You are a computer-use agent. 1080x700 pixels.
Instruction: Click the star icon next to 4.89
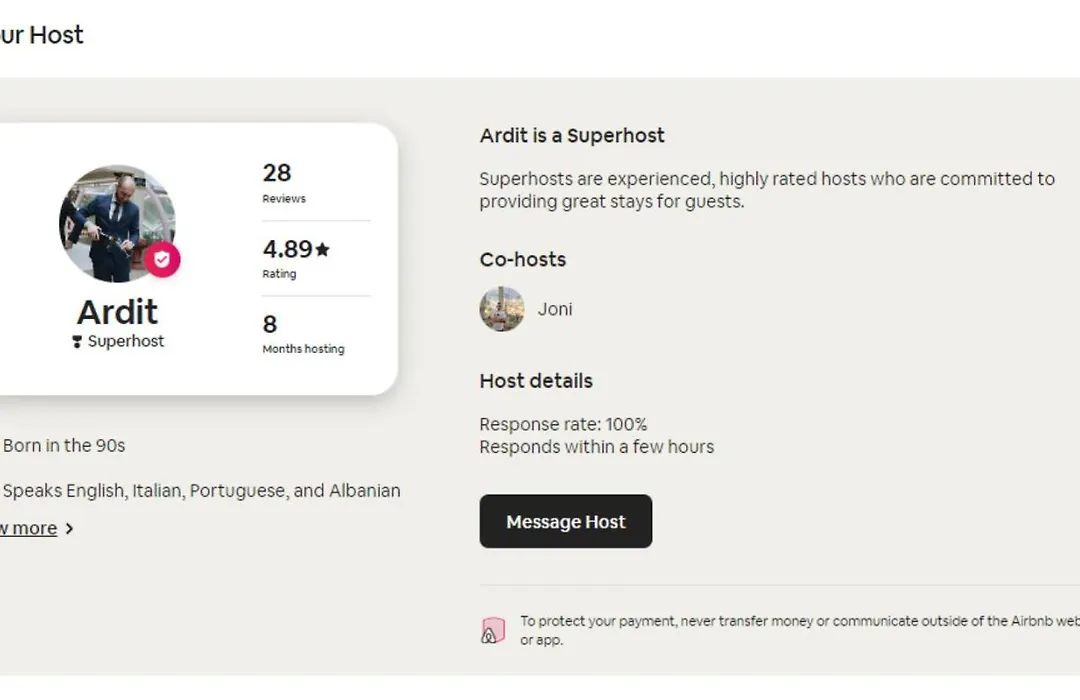click(322, 249)
